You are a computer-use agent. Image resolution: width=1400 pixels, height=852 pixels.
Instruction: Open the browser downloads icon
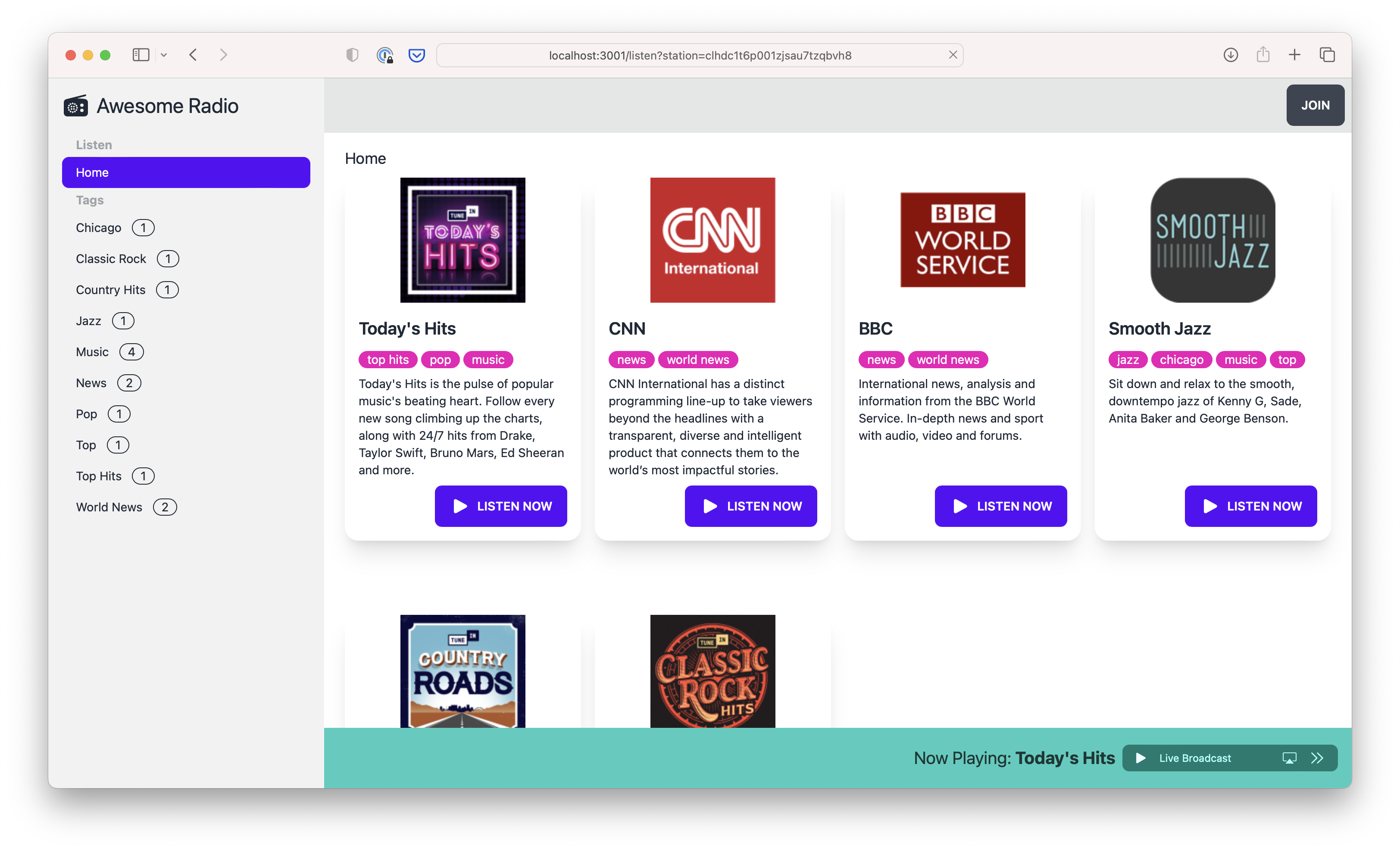[x=1230, y=55]
